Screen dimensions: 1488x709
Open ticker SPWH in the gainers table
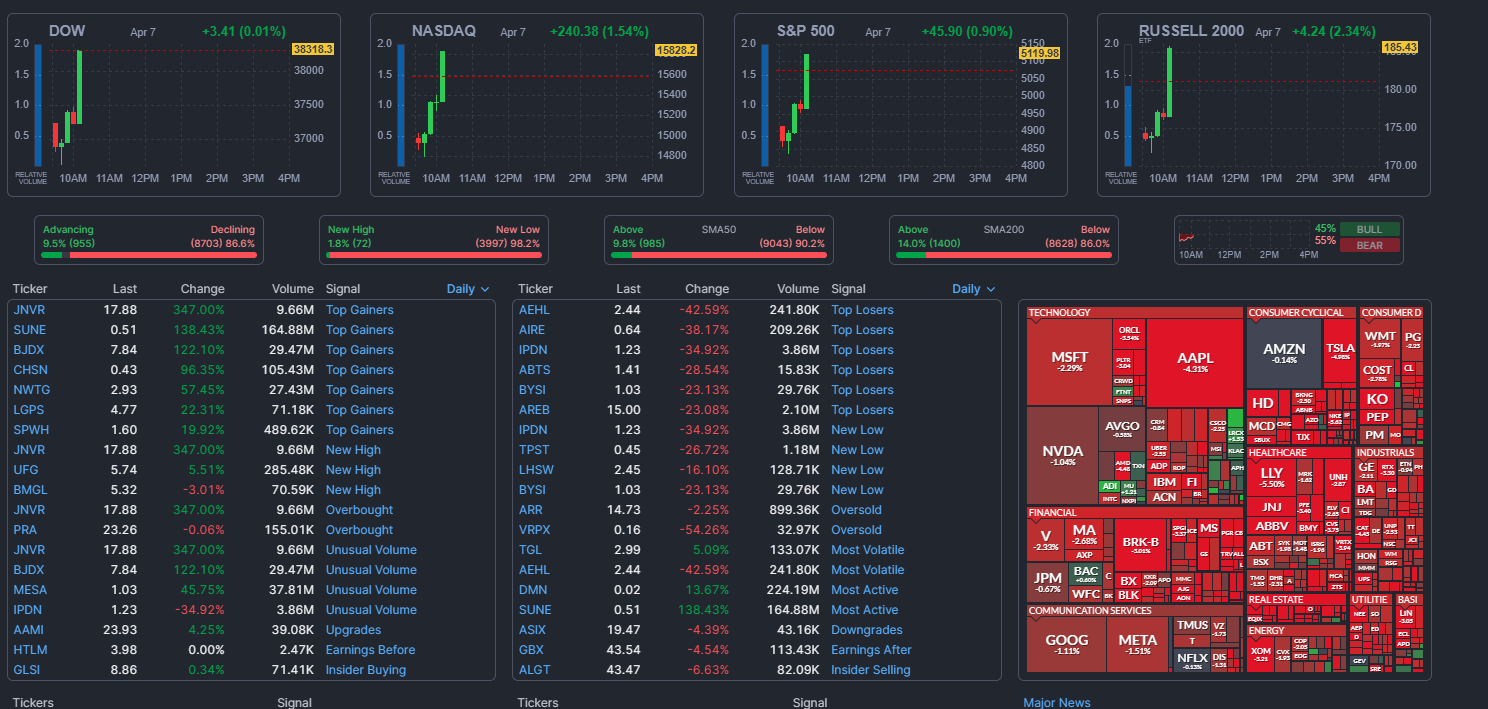point(31,430)
